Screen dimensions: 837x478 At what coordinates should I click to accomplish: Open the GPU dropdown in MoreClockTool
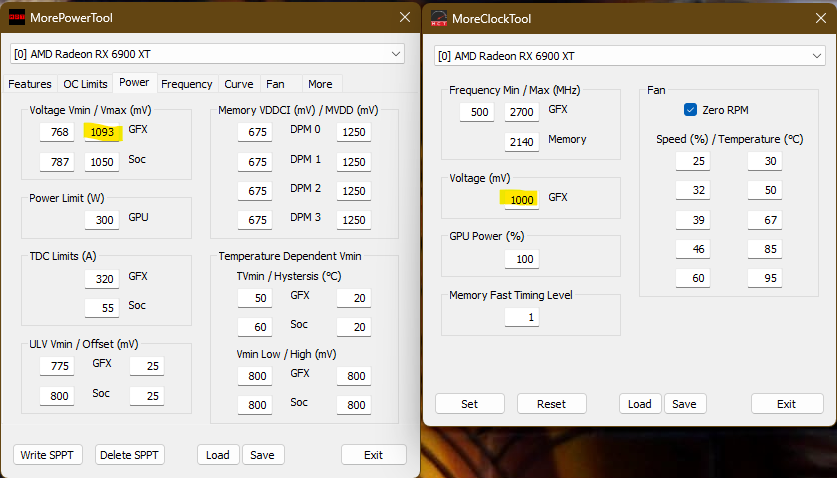(x=630, y=56)
